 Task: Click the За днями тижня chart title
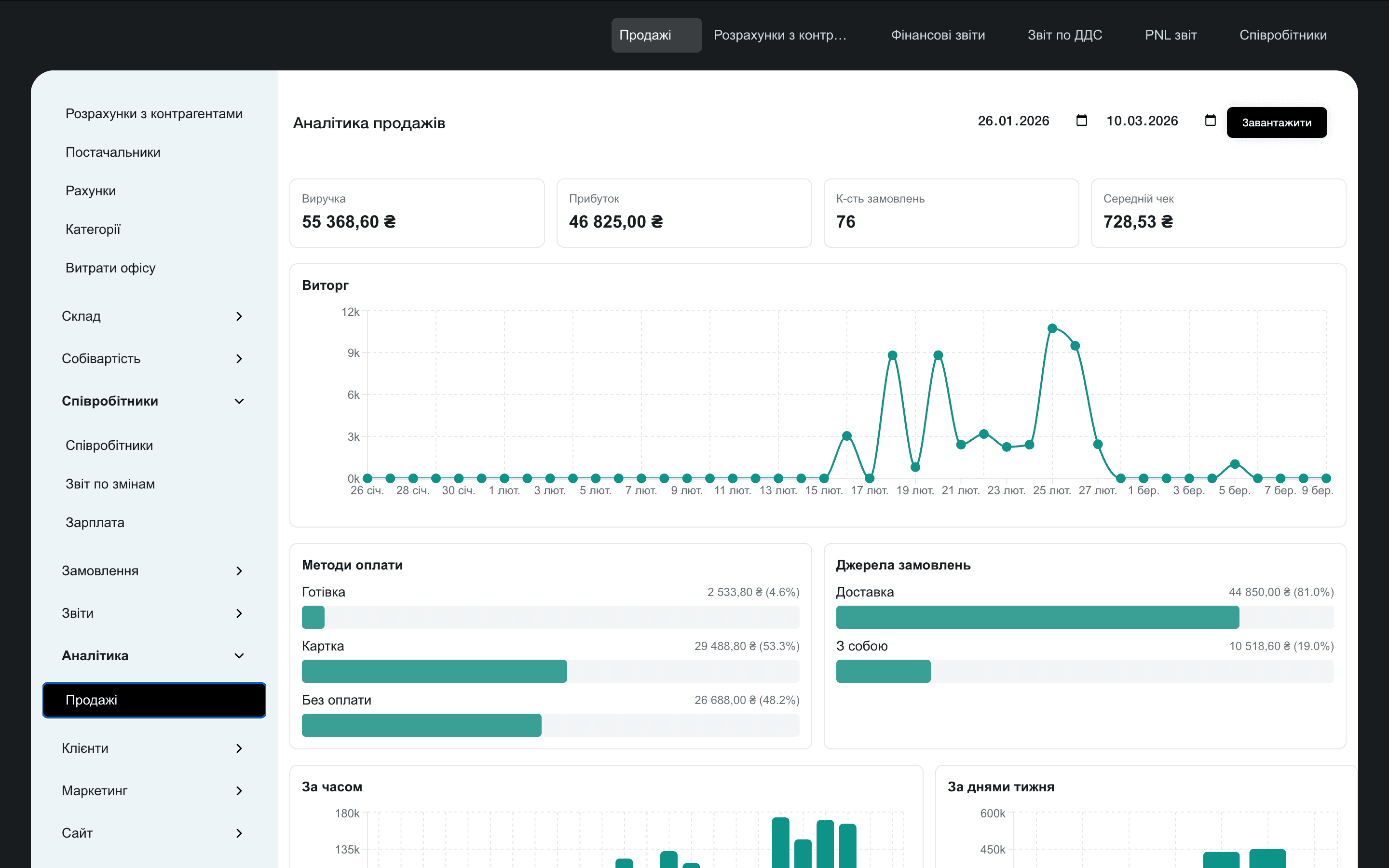point(1001,787)
